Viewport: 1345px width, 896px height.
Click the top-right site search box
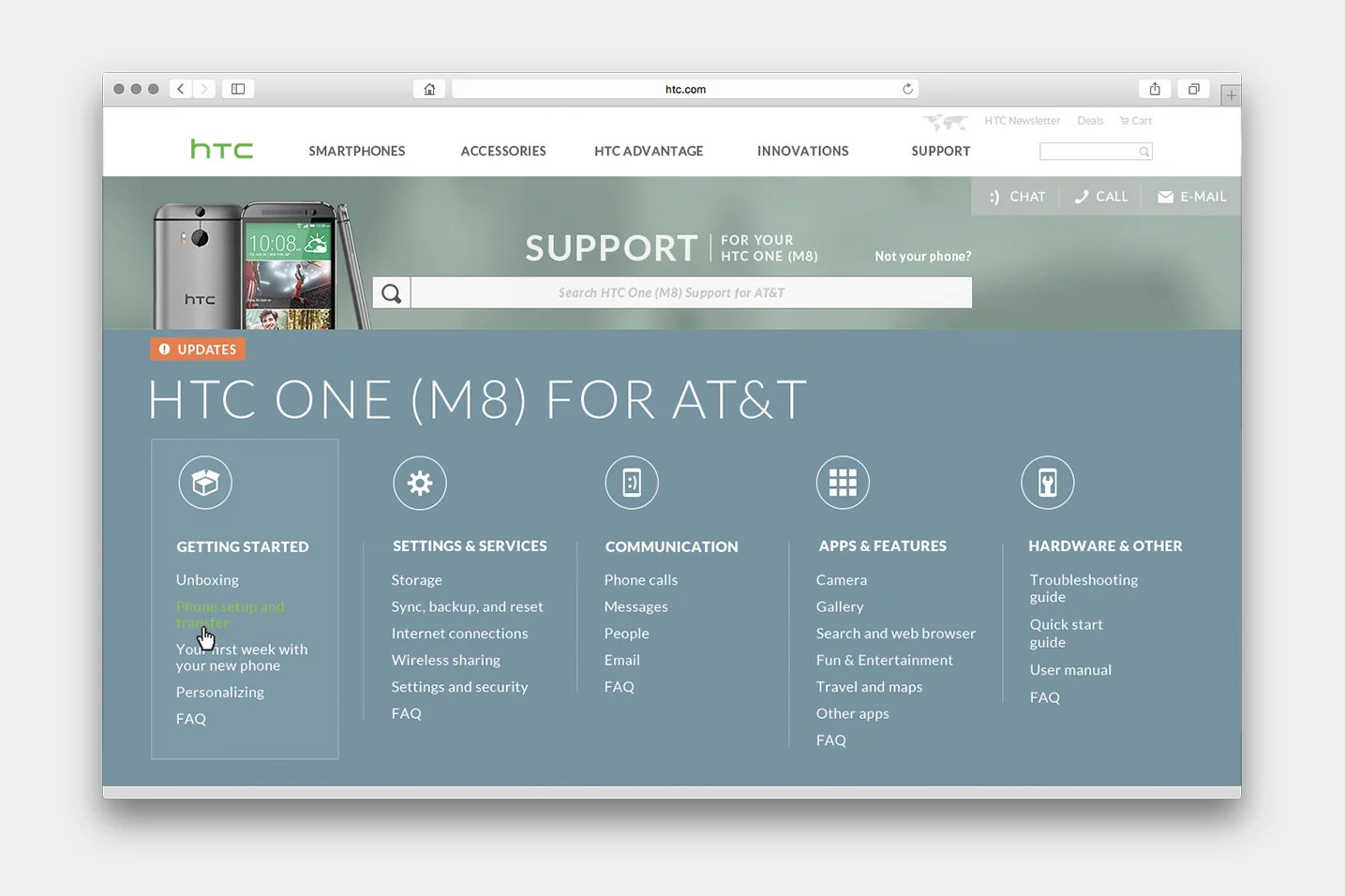click(x=1096, y=152)
